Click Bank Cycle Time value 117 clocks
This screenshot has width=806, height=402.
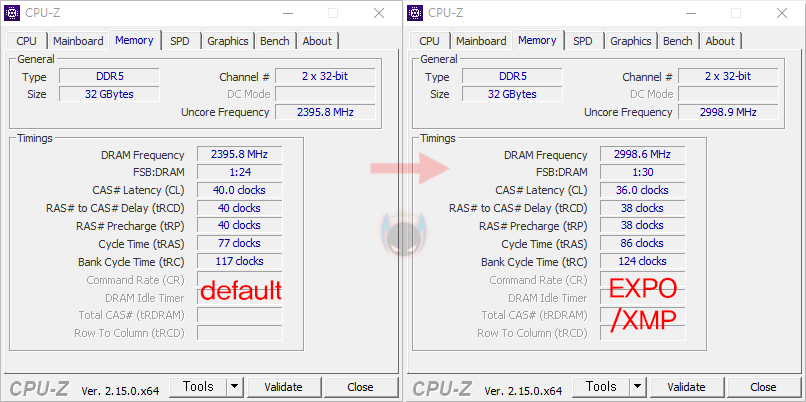240,261
